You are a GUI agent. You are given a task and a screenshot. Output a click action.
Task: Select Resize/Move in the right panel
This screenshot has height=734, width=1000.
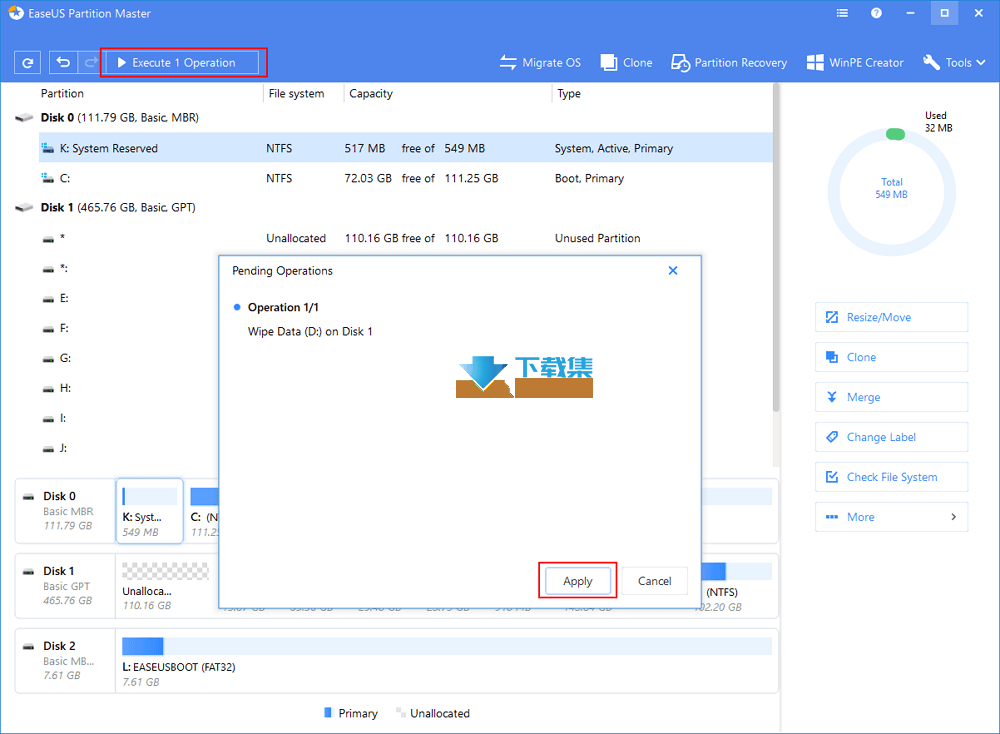(891, 317)
